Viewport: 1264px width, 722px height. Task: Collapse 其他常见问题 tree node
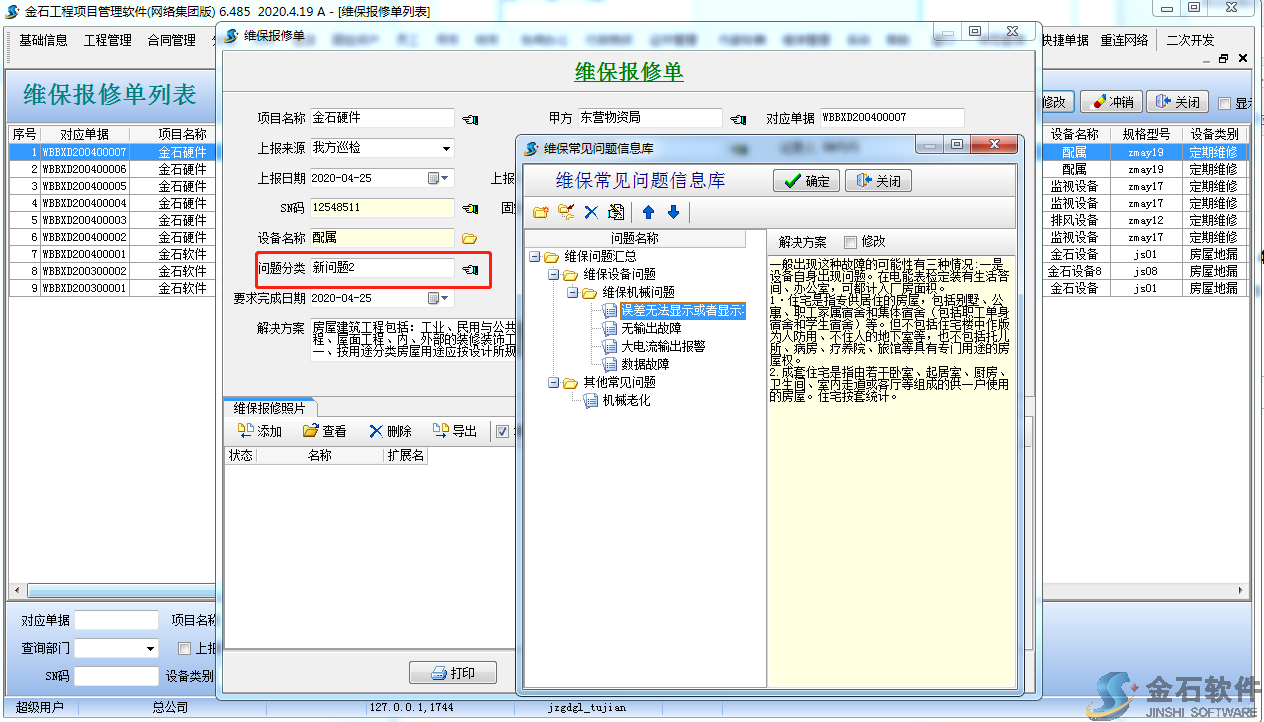click(x=554, y=382)
